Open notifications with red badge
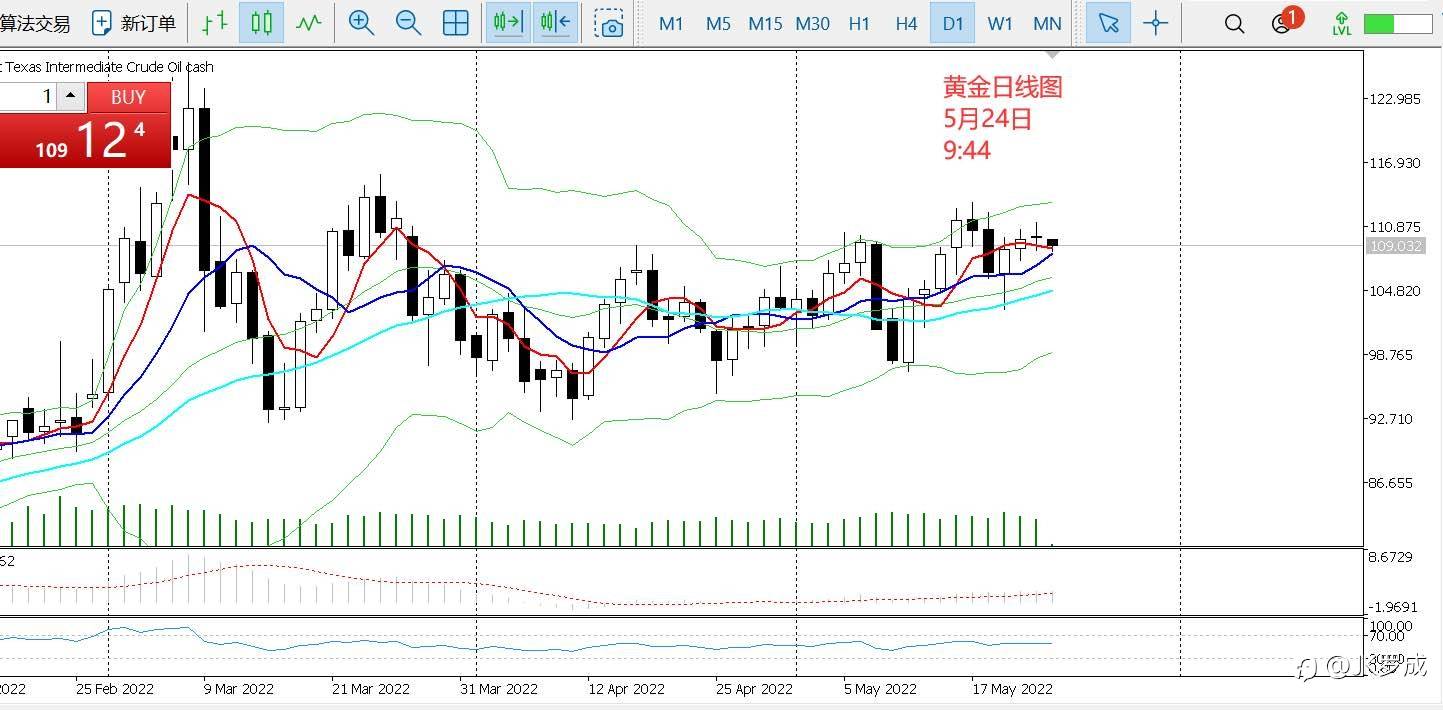Screen dimensions: 1443x710 [x=1285, y=21]
